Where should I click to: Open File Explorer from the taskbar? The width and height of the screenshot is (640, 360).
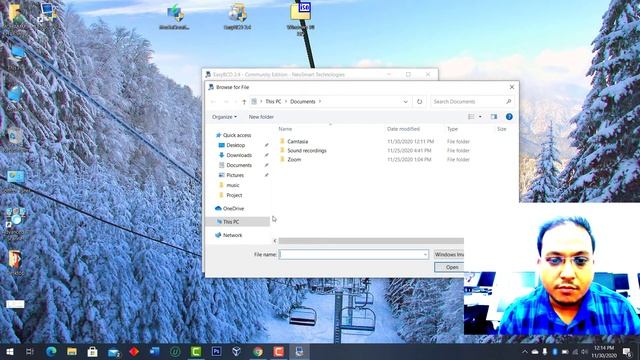[x=72, y=351]
